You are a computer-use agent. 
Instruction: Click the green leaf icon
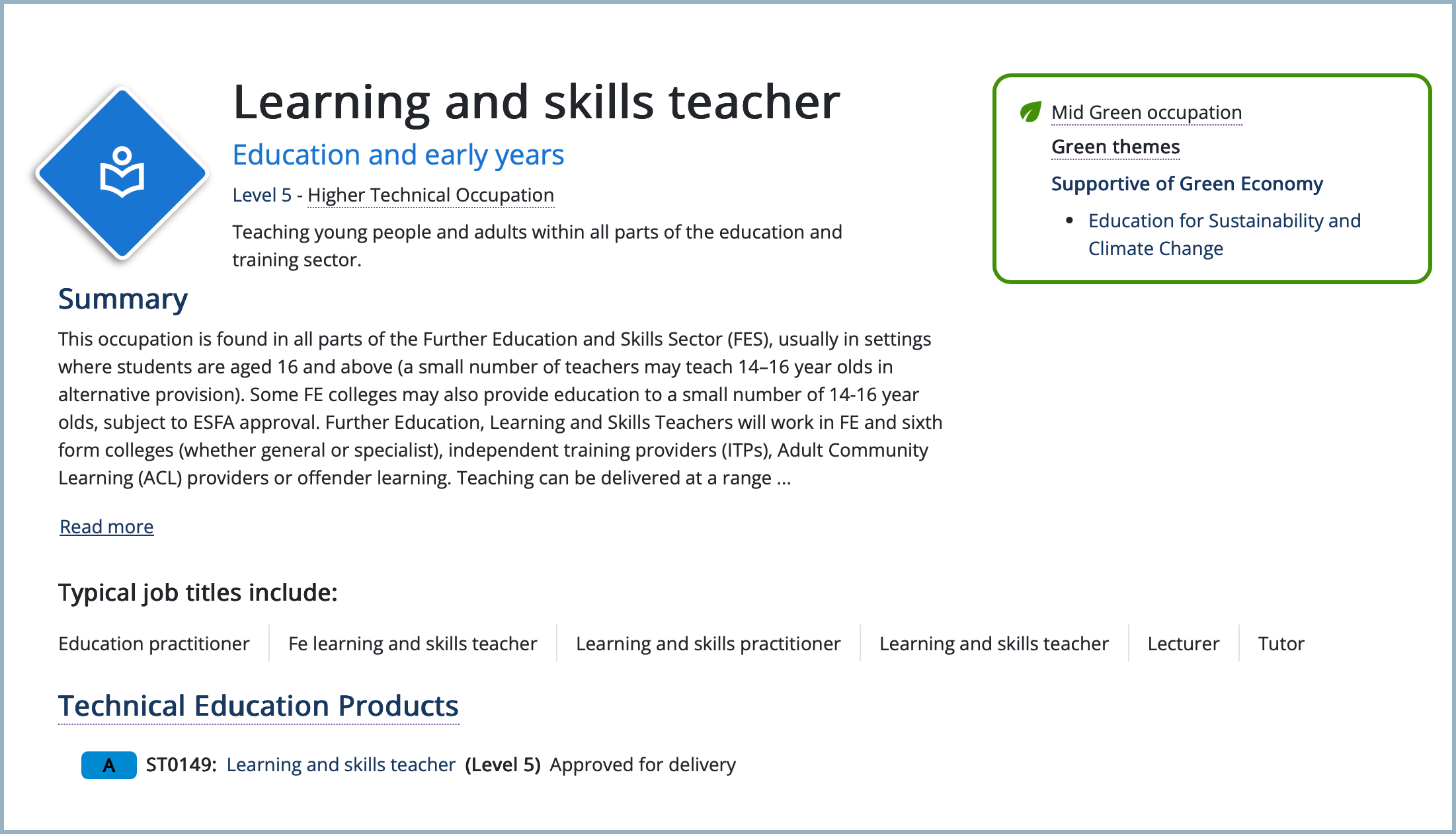(x=1030, y=112)
